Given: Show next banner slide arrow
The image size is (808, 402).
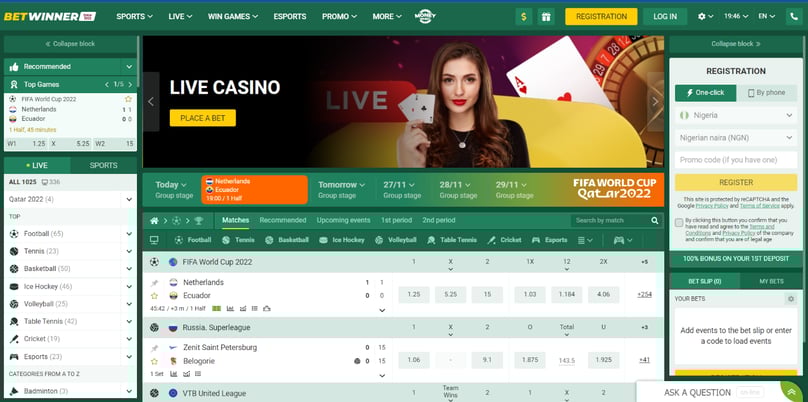Looking at the screenshot, I should (655, 102).
